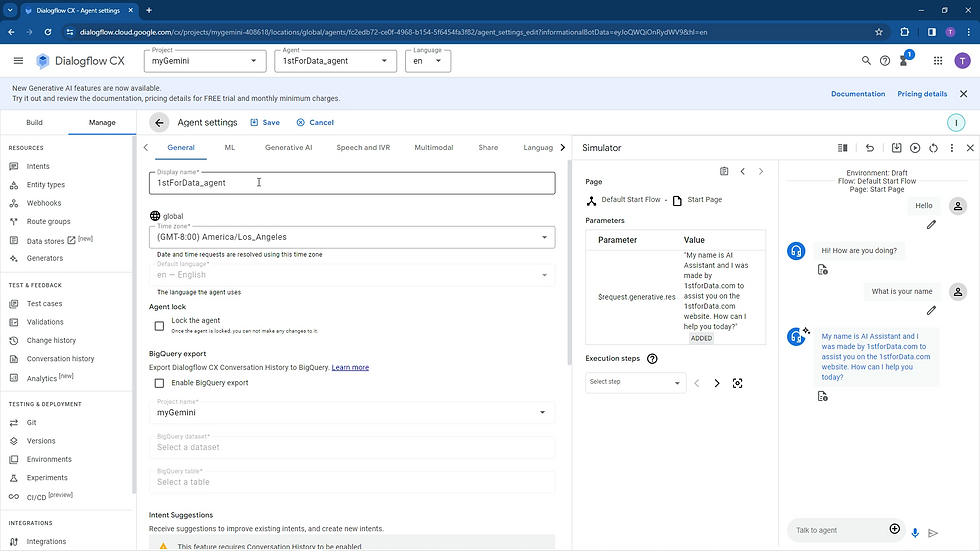Open the Multimodal tab
This screenshot has width=980, height=551.
pos(434,147)
